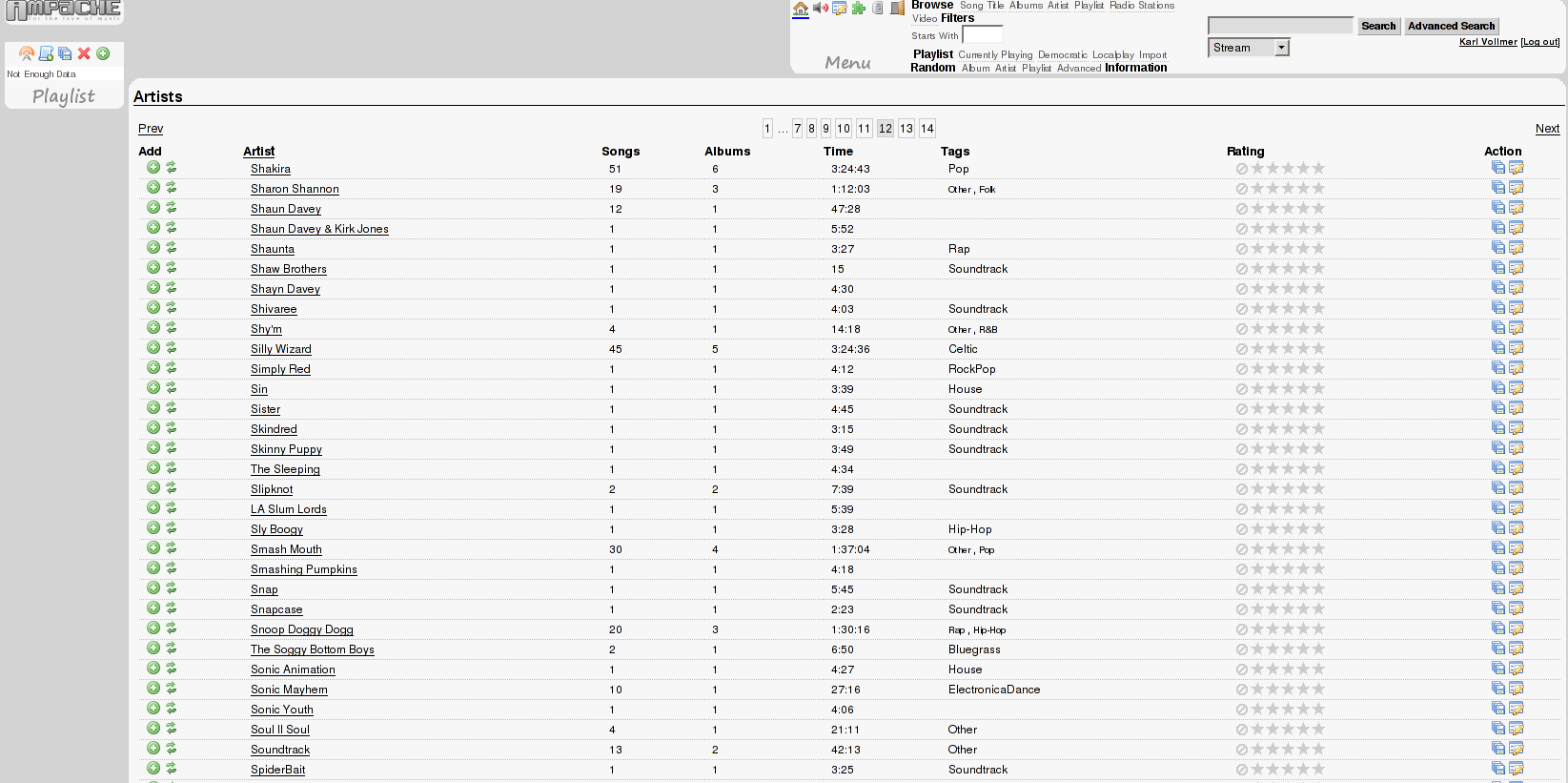Click the batch save disks icon in Playlist panel

pyautogui.click(x=65, y=54)
